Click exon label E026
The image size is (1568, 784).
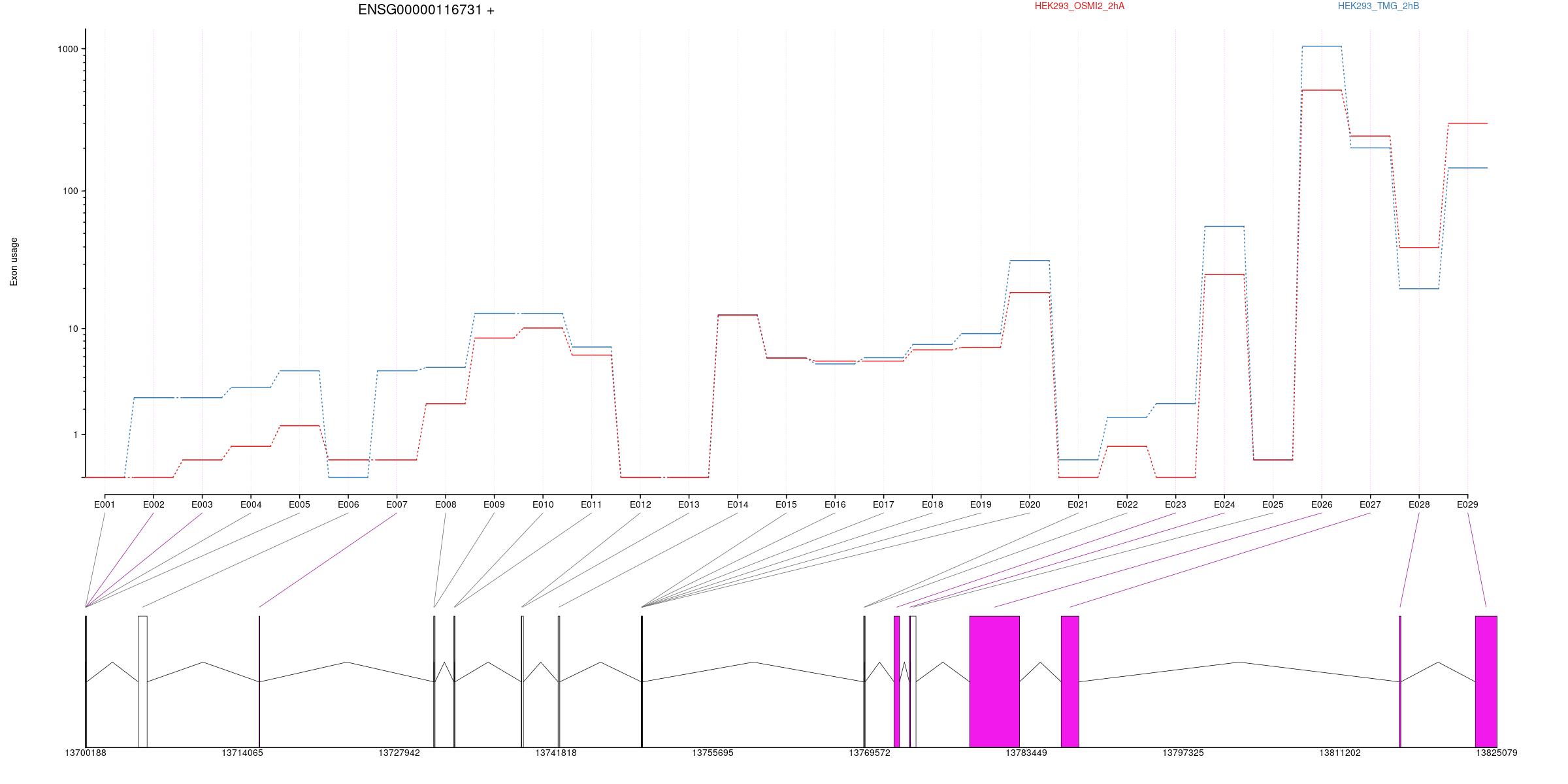click(1322, 504)
